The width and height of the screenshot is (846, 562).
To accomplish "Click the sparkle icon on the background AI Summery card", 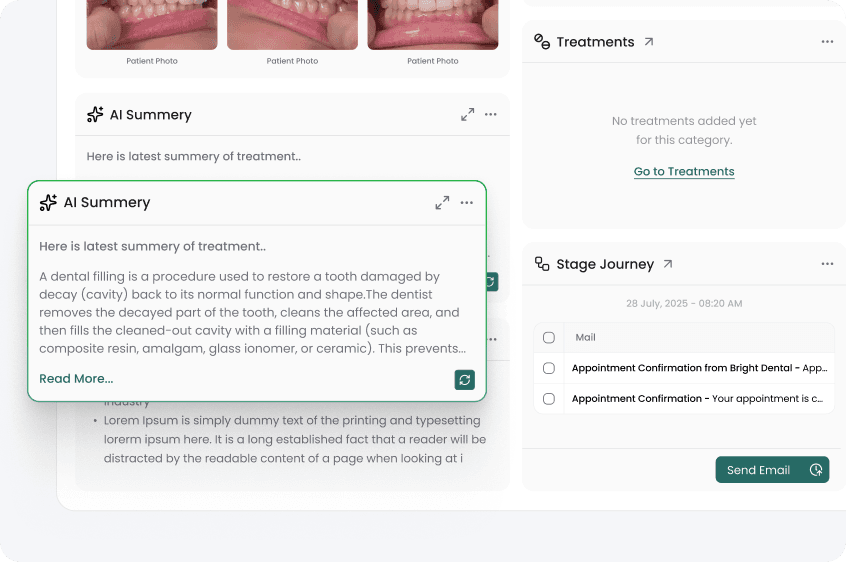I will click(95, 115).
